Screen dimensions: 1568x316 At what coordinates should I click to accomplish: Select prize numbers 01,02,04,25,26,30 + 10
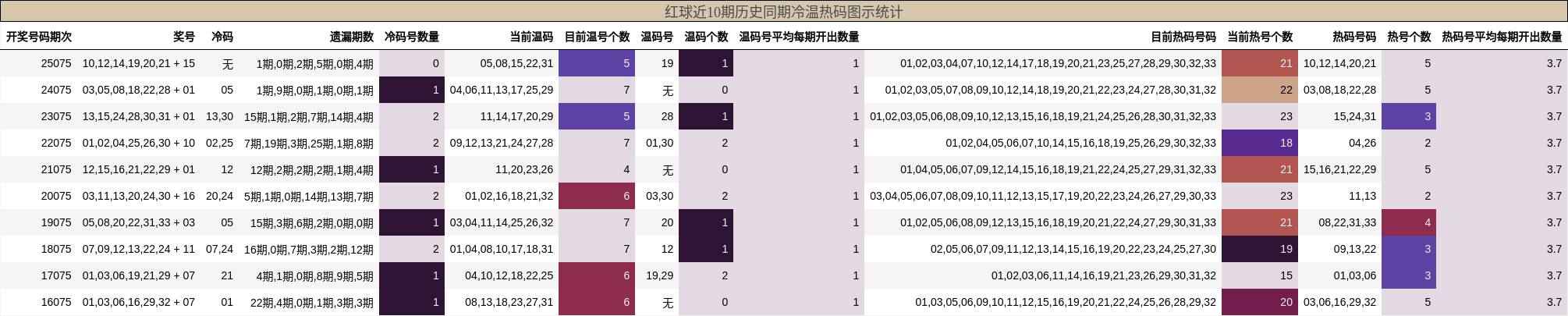[x=139, y=143]
